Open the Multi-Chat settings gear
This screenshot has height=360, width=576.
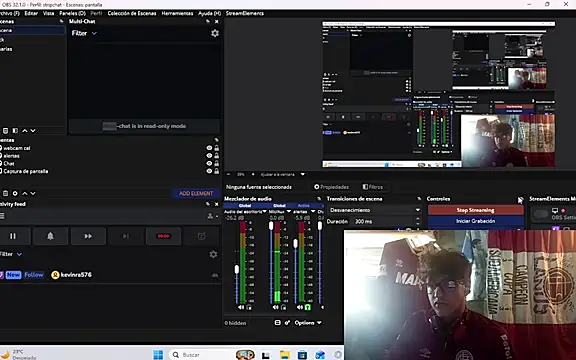215,33
